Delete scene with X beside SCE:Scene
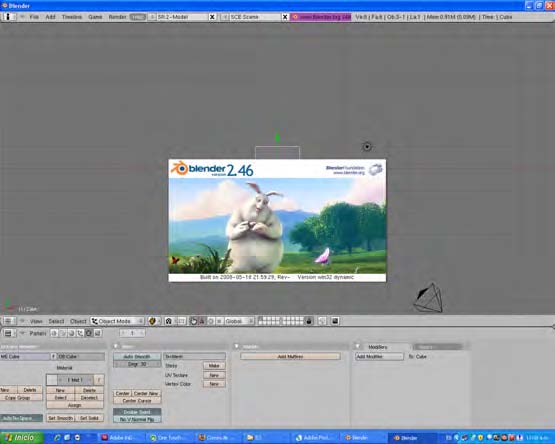Screen dimensions: 555x444 285,17
